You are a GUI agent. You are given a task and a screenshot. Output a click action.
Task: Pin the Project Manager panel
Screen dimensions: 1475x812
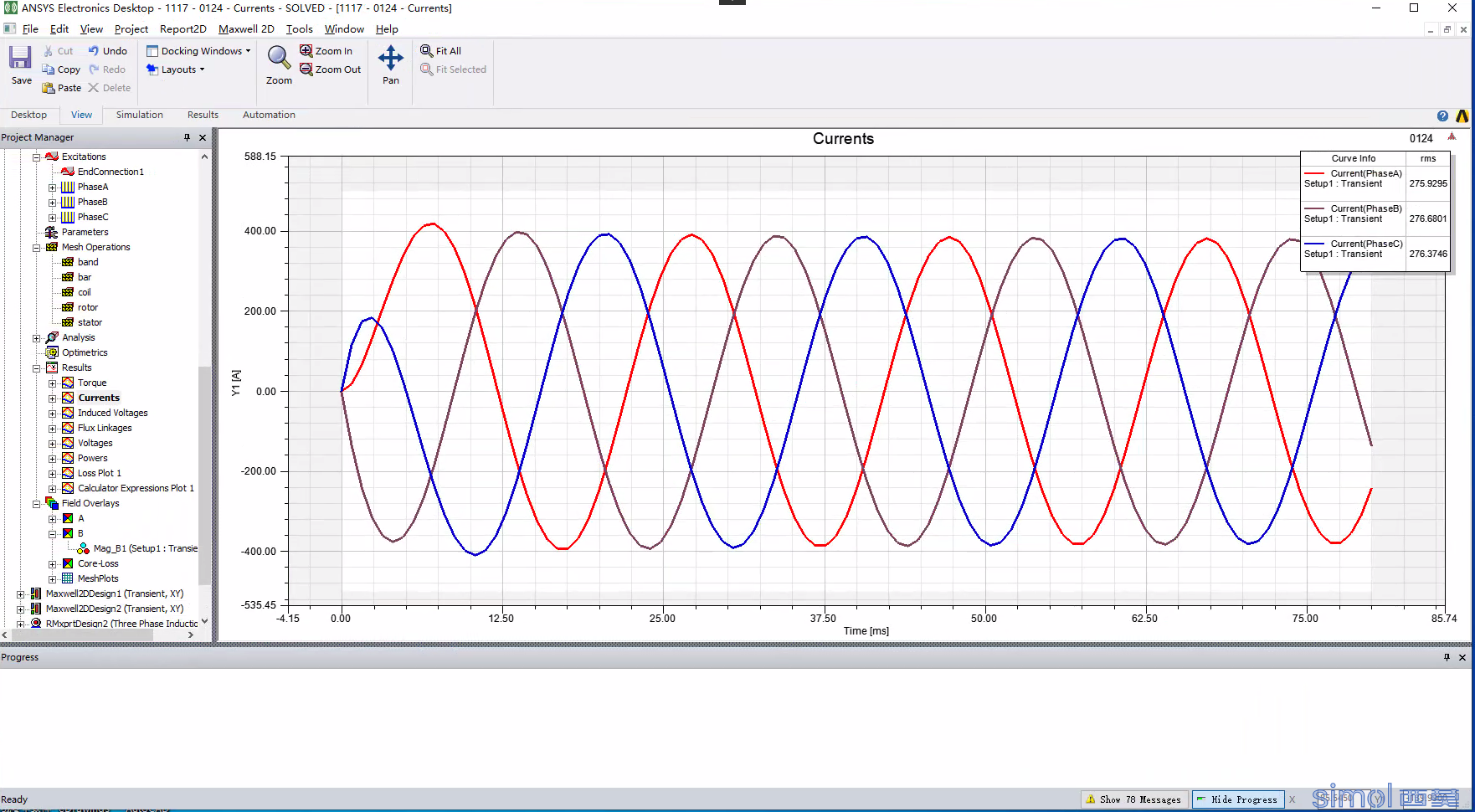pyautogui.click(x=187, y=137)
